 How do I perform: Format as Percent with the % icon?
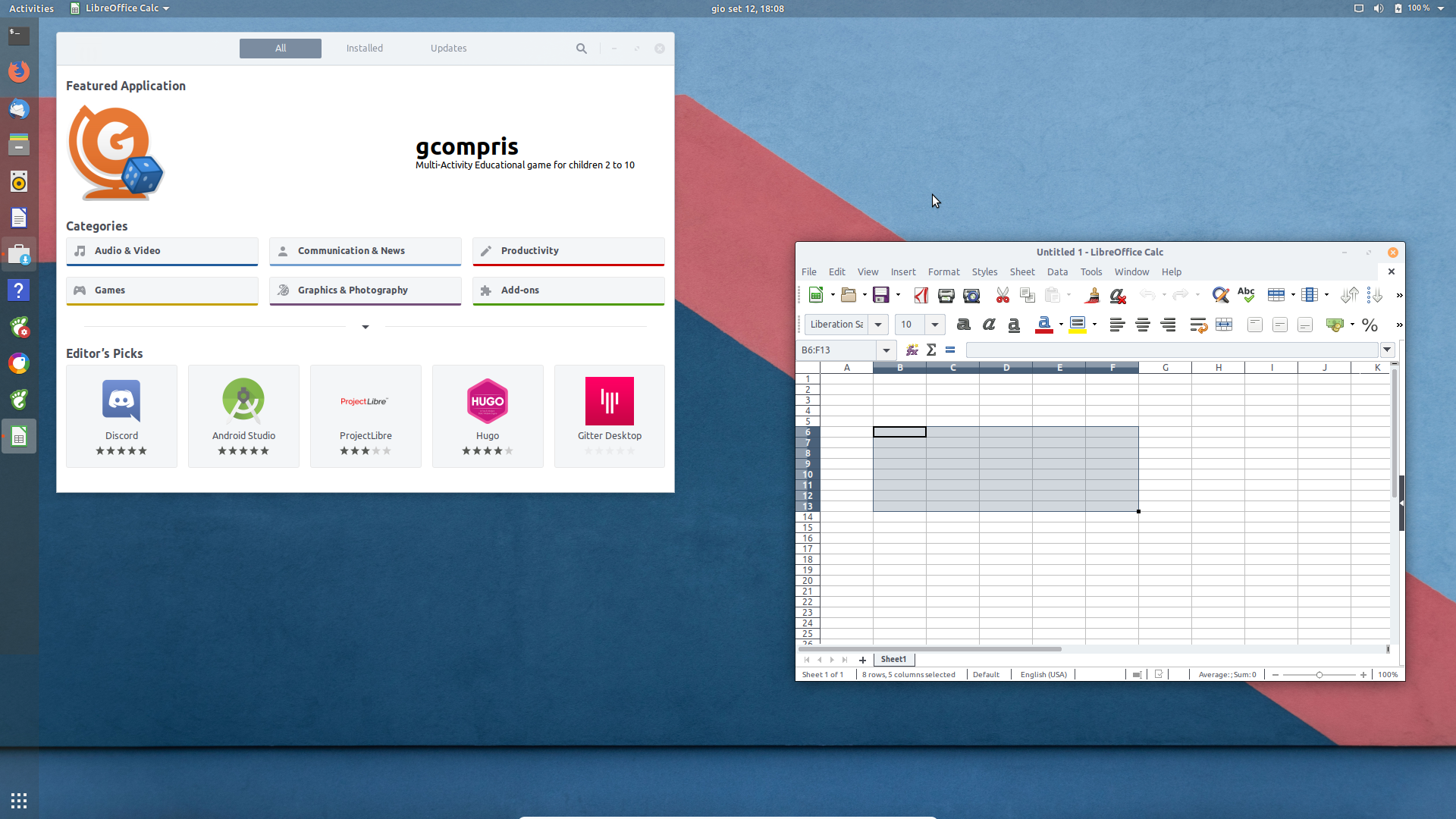pyautogui.click(x=1370, y=325)
